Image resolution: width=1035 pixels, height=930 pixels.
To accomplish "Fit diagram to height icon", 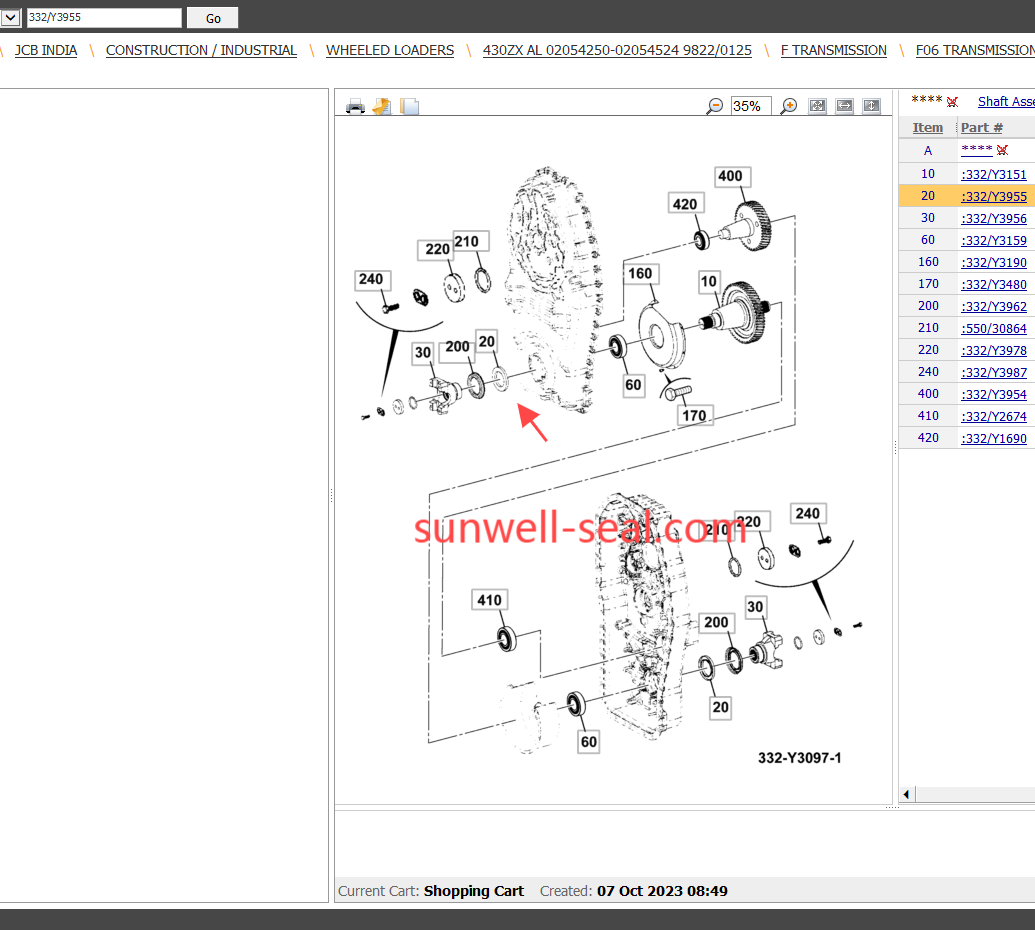I will tap(871, 106).
